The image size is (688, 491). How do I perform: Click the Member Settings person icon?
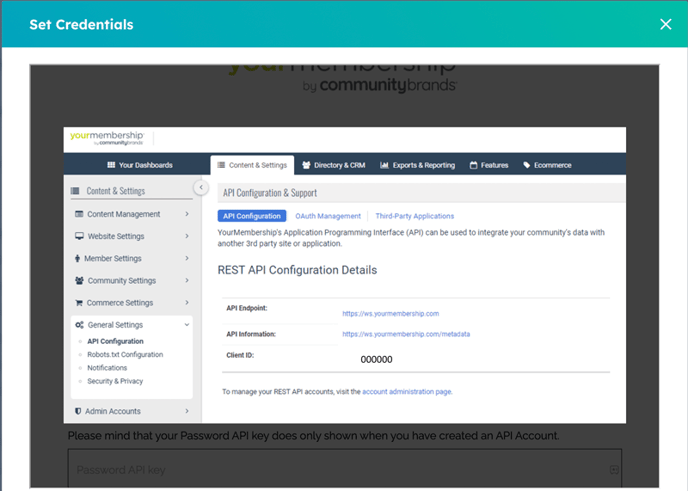click(77, 258)
